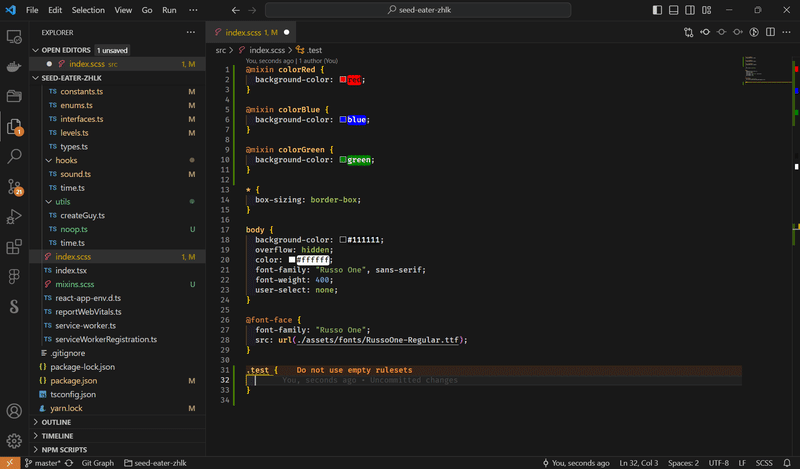
Task: Click the seed-eater-zhlk search box
Action: 418,10
